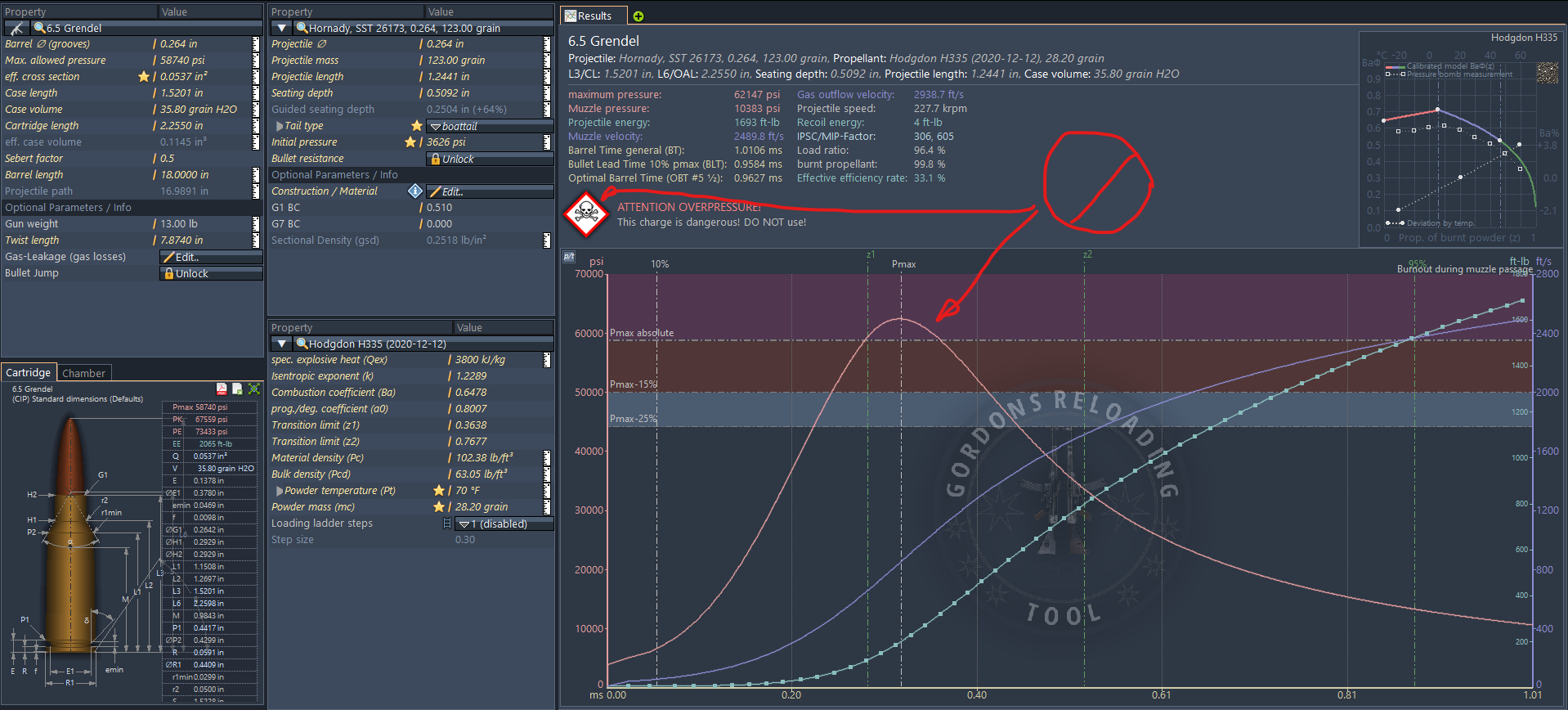The image size is (1568, 710).
Task: Click green fit-to-view icon above cartridge drawing
Action: 254,389
